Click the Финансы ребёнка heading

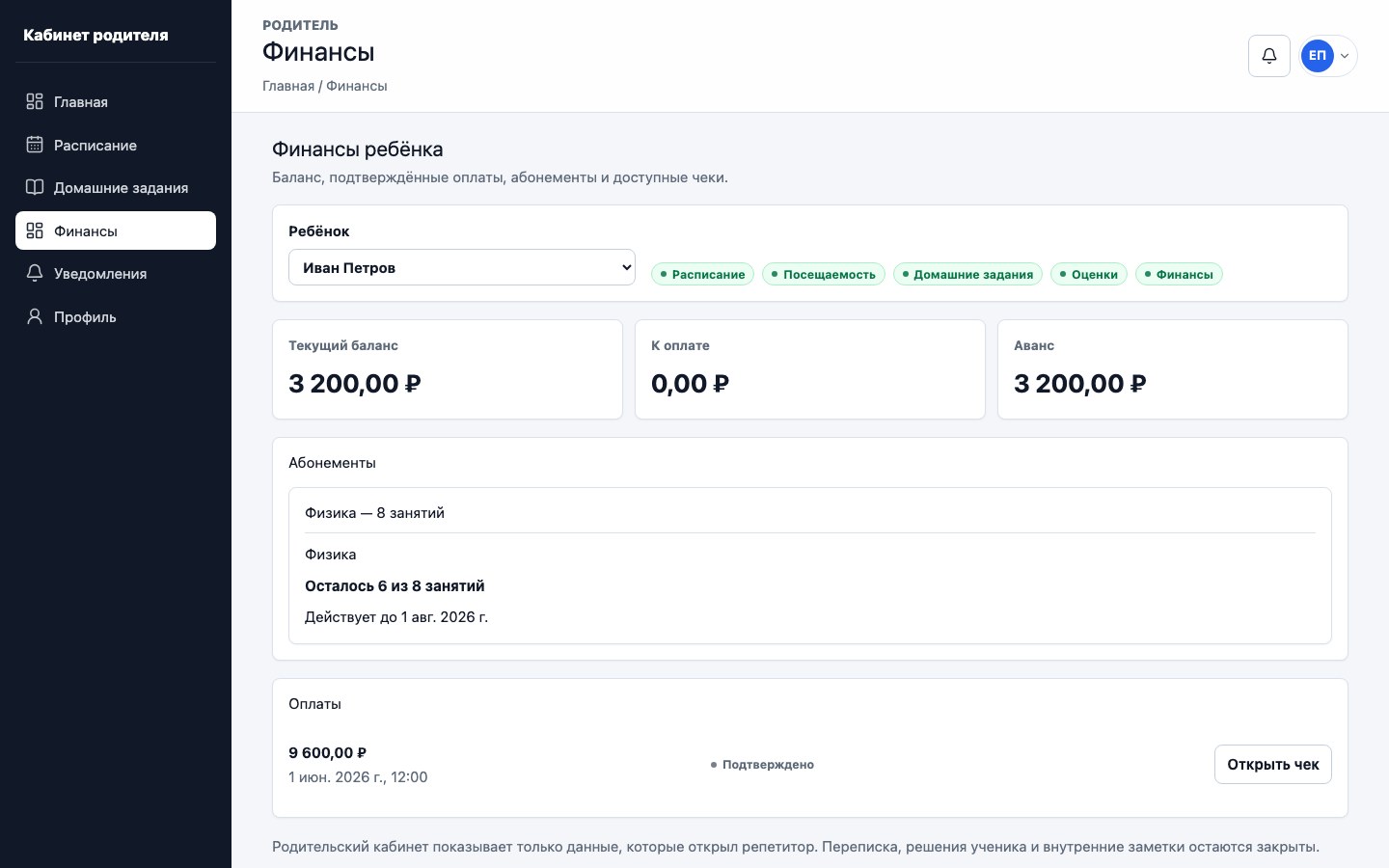pos(357,149)
